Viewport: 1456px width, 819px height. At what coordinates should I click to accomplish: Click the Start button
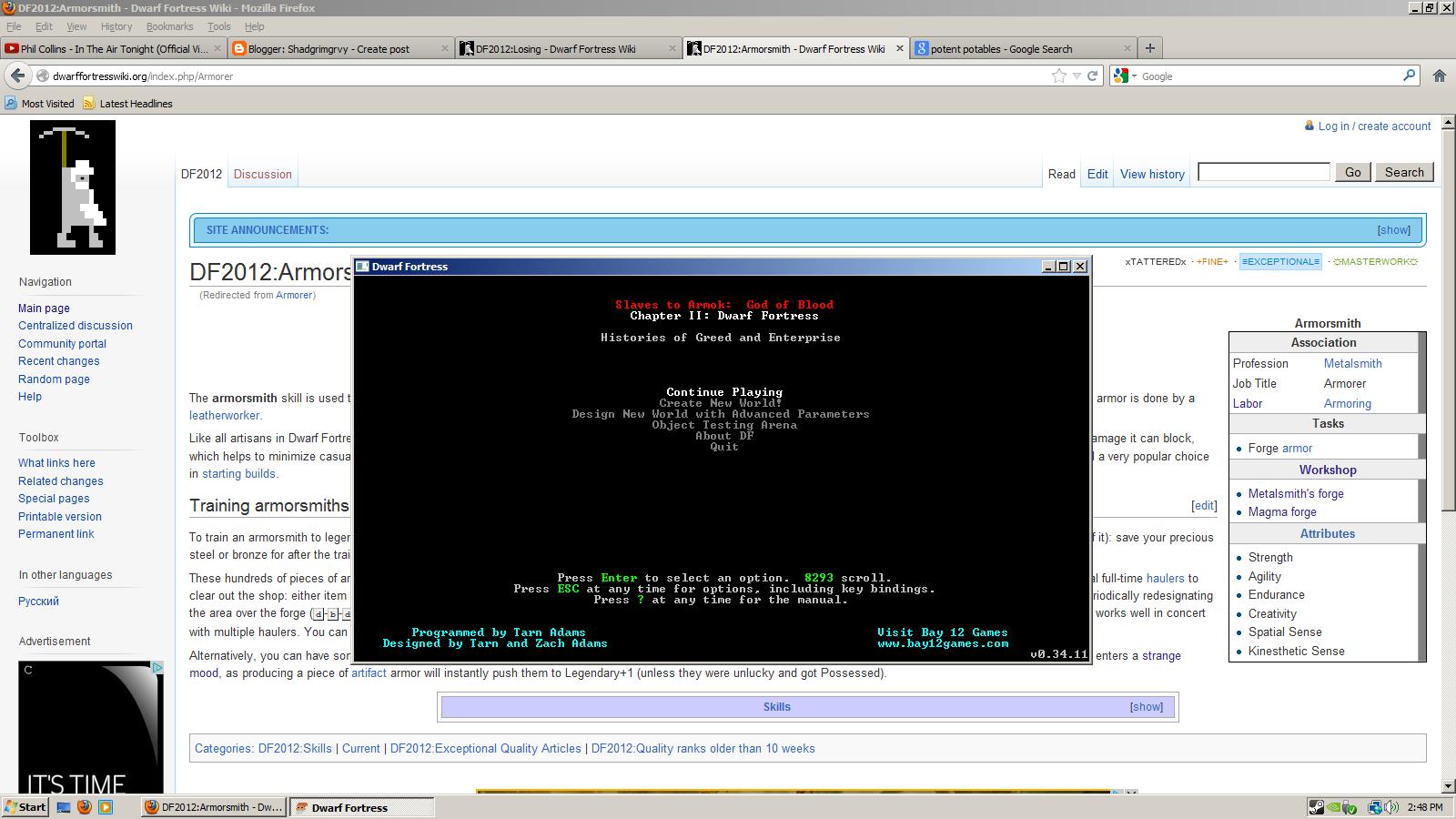25,807
